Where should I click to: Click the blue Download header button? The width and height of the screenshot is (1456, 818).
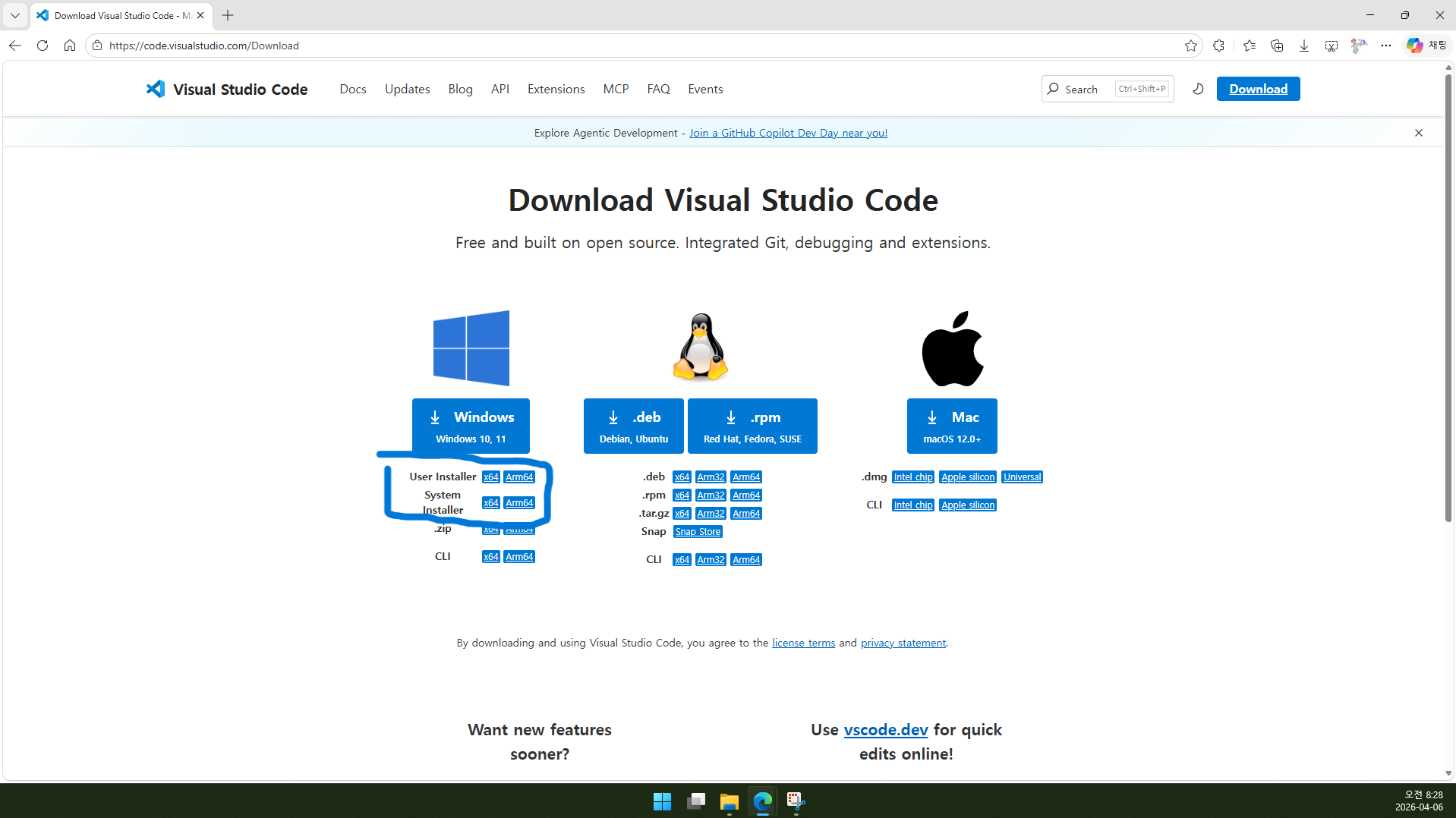click(x=1259, y=89)
